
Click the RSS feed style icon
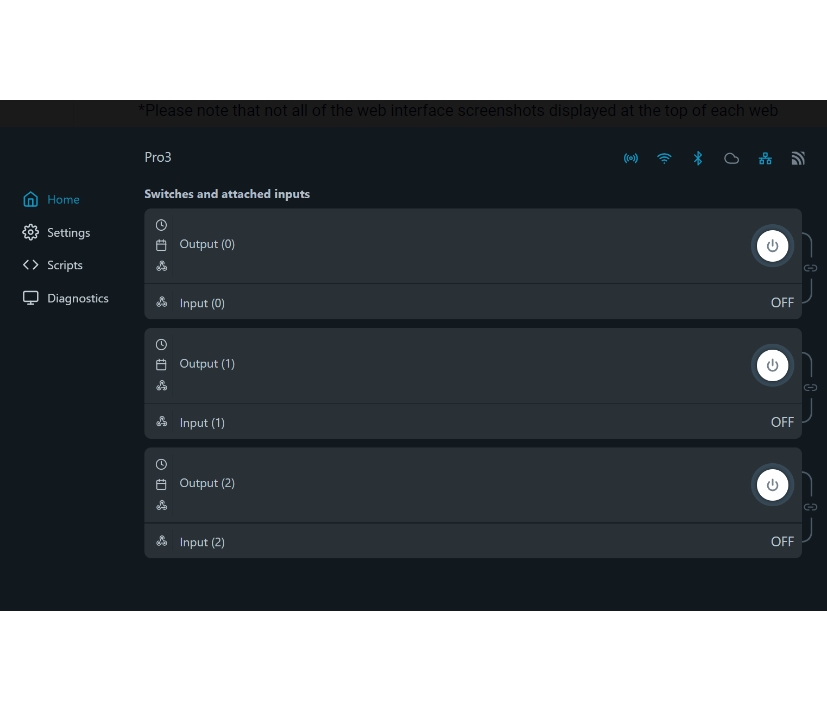tap(798, 158)
